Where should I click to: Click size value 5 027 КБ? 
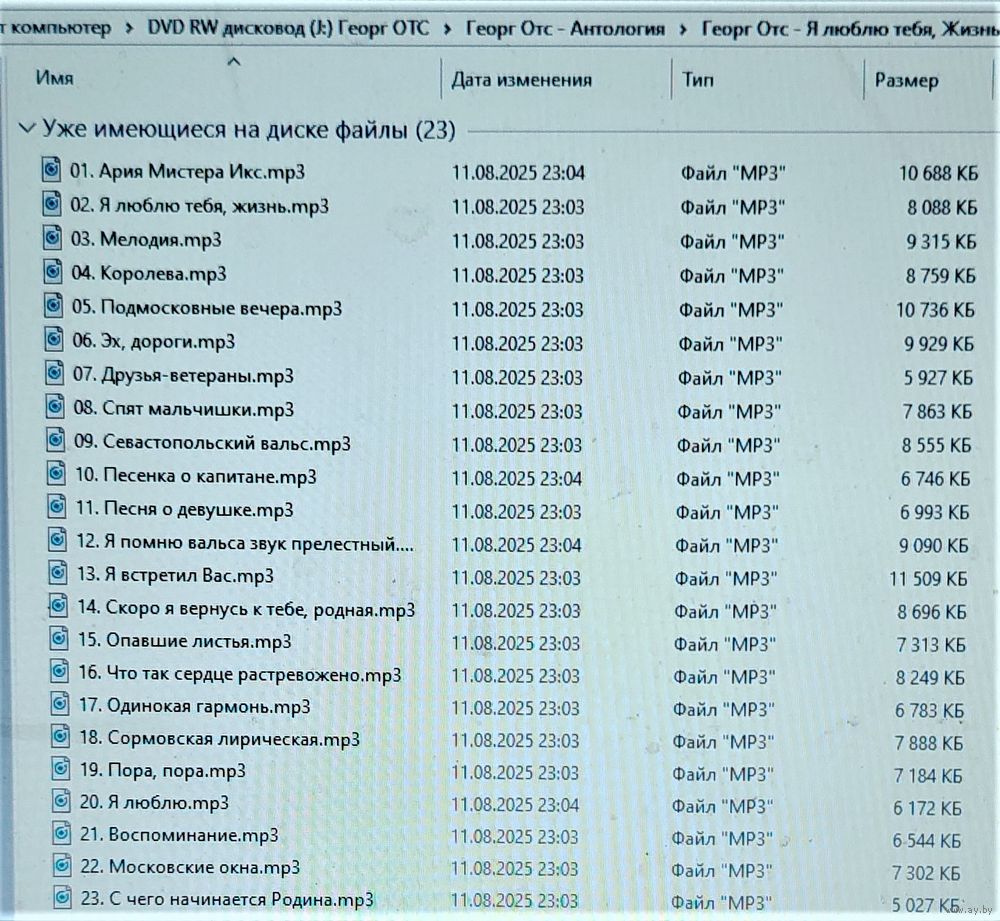925,905
